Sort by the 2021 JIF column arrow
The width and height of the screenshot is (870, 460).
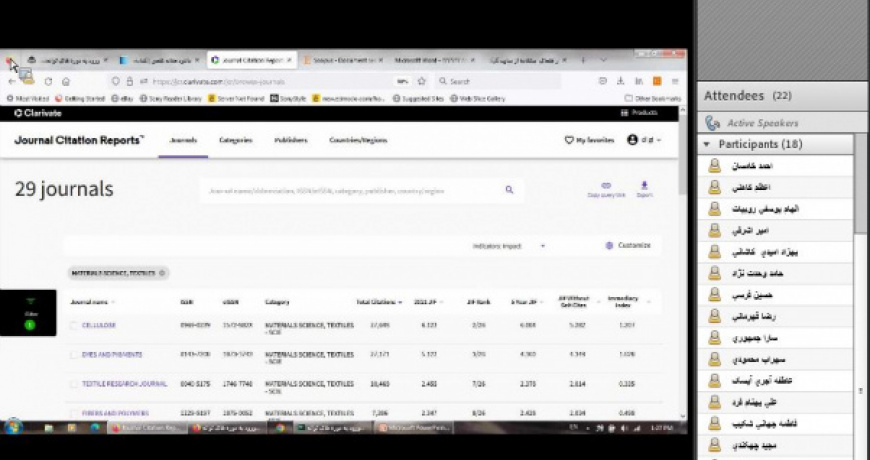point(442,302)
